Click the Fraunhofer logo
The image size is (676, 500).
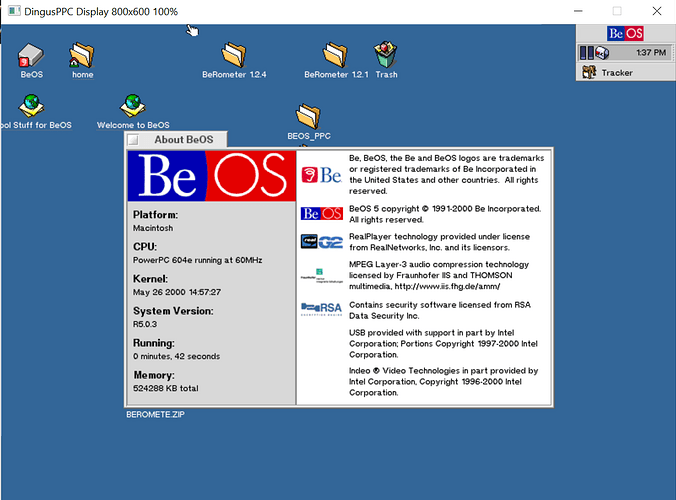(x=322, y=276)
